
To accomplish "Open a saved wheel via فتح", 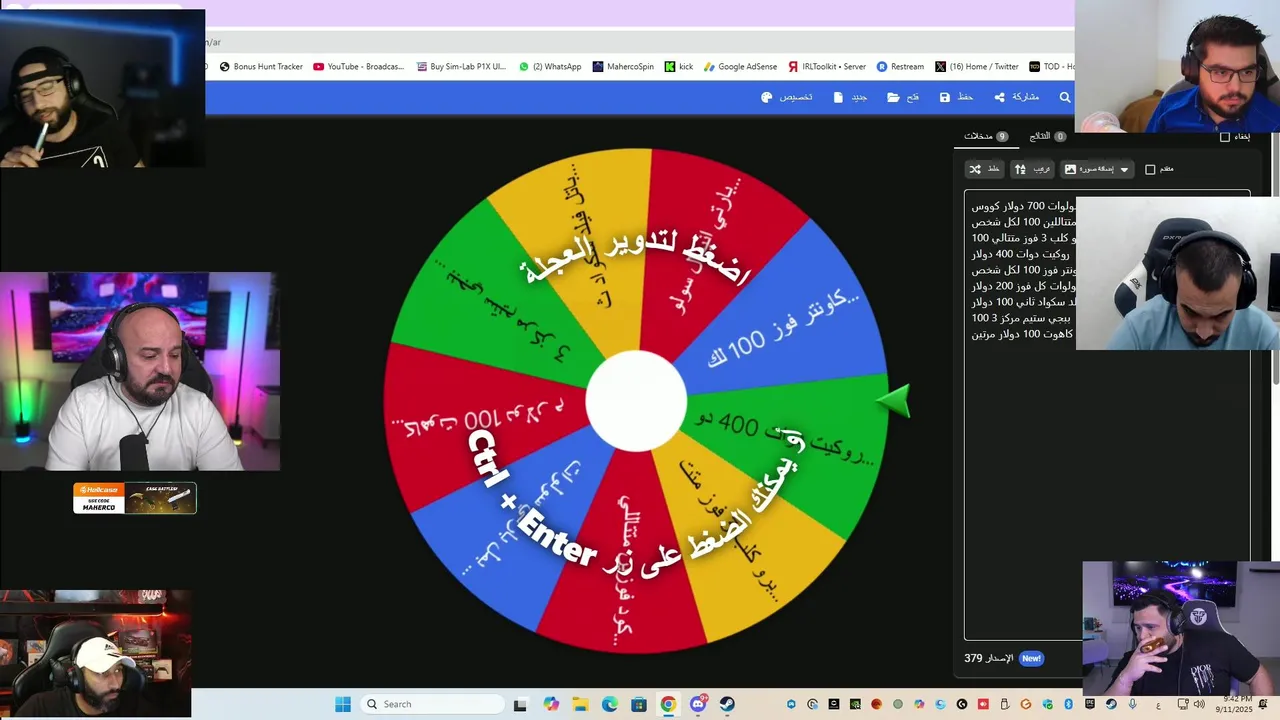I will 904,97.
